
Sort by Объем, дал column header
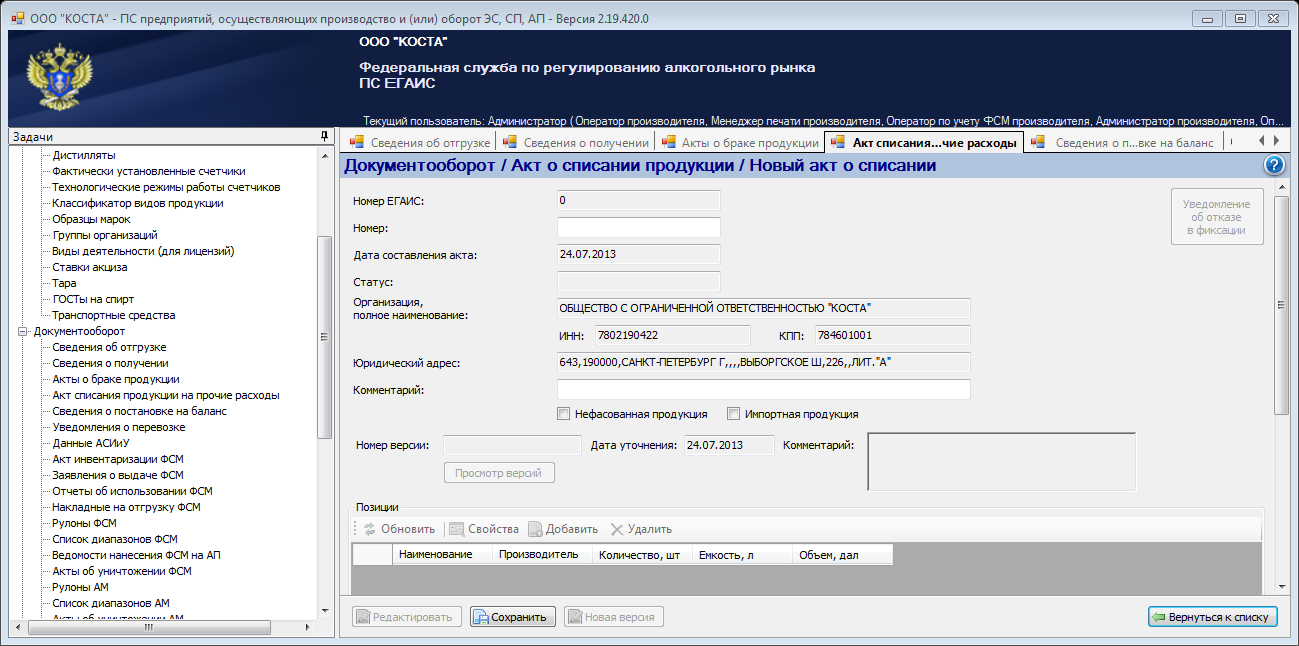pyautogui.click(x=842, y=554)
